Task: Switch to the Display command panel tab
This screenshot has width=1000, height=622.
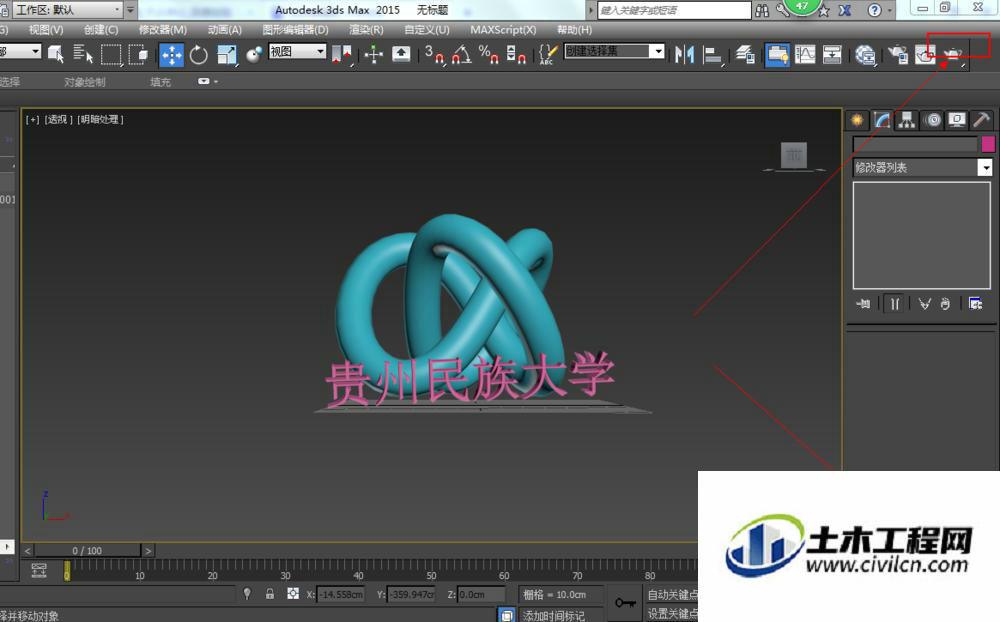Action: (x=957, y=120)
